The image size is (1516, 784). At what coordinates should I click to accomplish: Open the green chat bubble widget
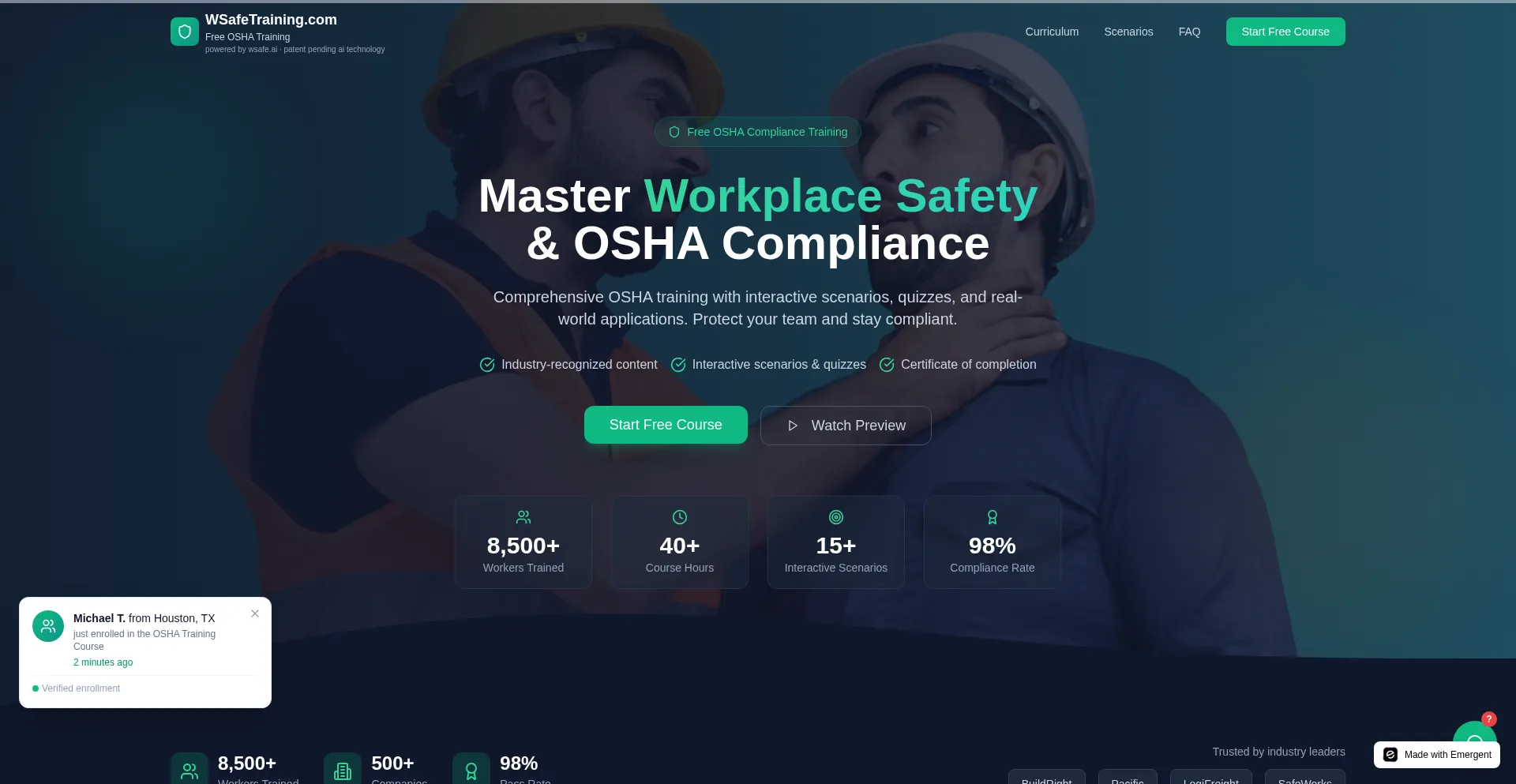[x=1474, y=732]
